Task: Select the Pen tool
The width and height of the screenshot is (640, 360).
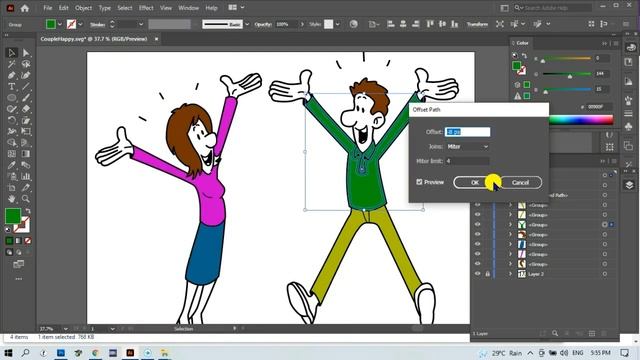Action: coord(11,76)
